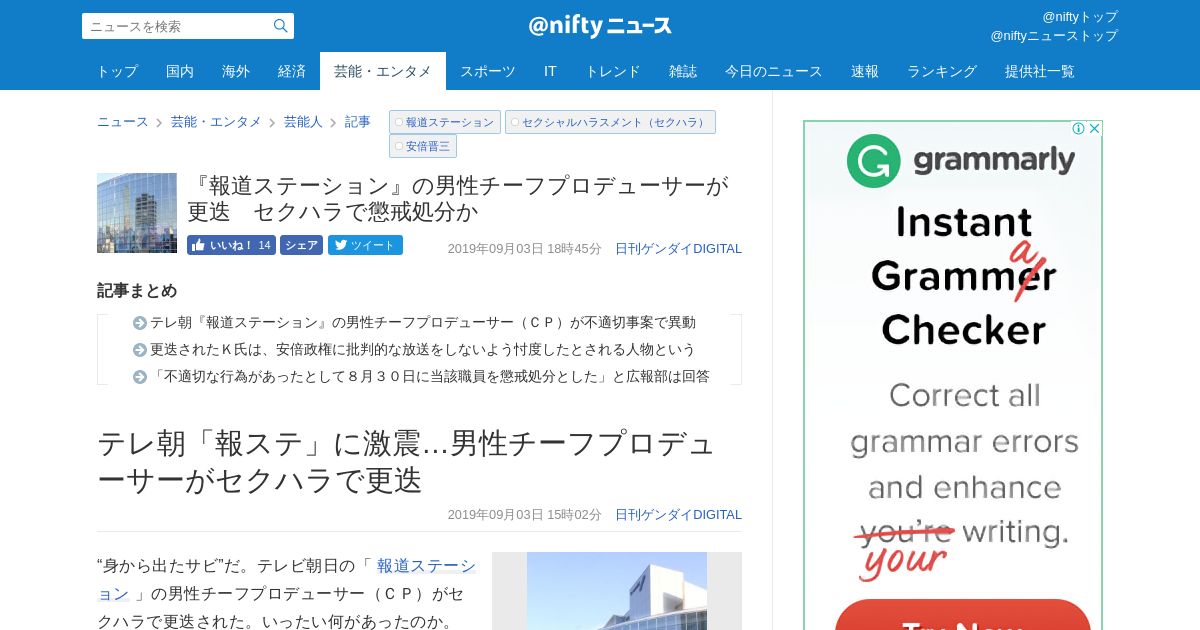Click the summary bullet about Ｋ氏
The width and height of the screenshot is (1200, 630).
pyautogui.click(x=423, y=349)
